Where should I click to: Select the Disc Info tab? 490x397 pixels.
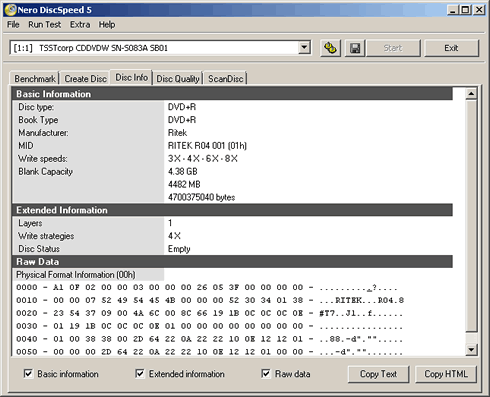tap(131, 77)
